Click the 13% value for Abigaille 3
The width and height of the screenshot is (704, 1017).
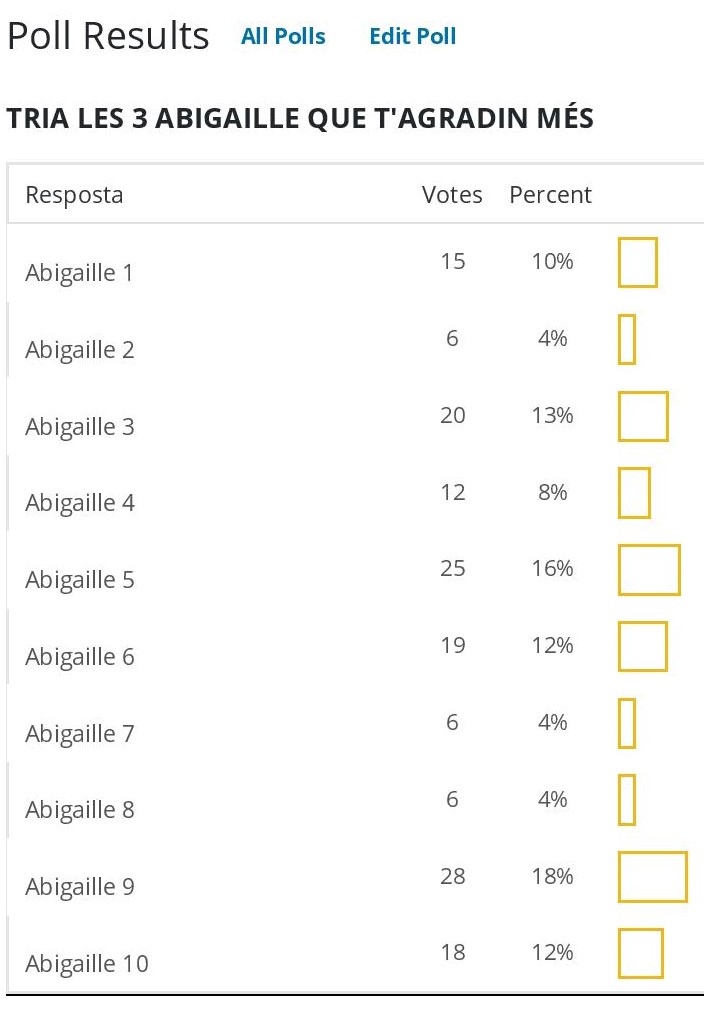(553, 416)
